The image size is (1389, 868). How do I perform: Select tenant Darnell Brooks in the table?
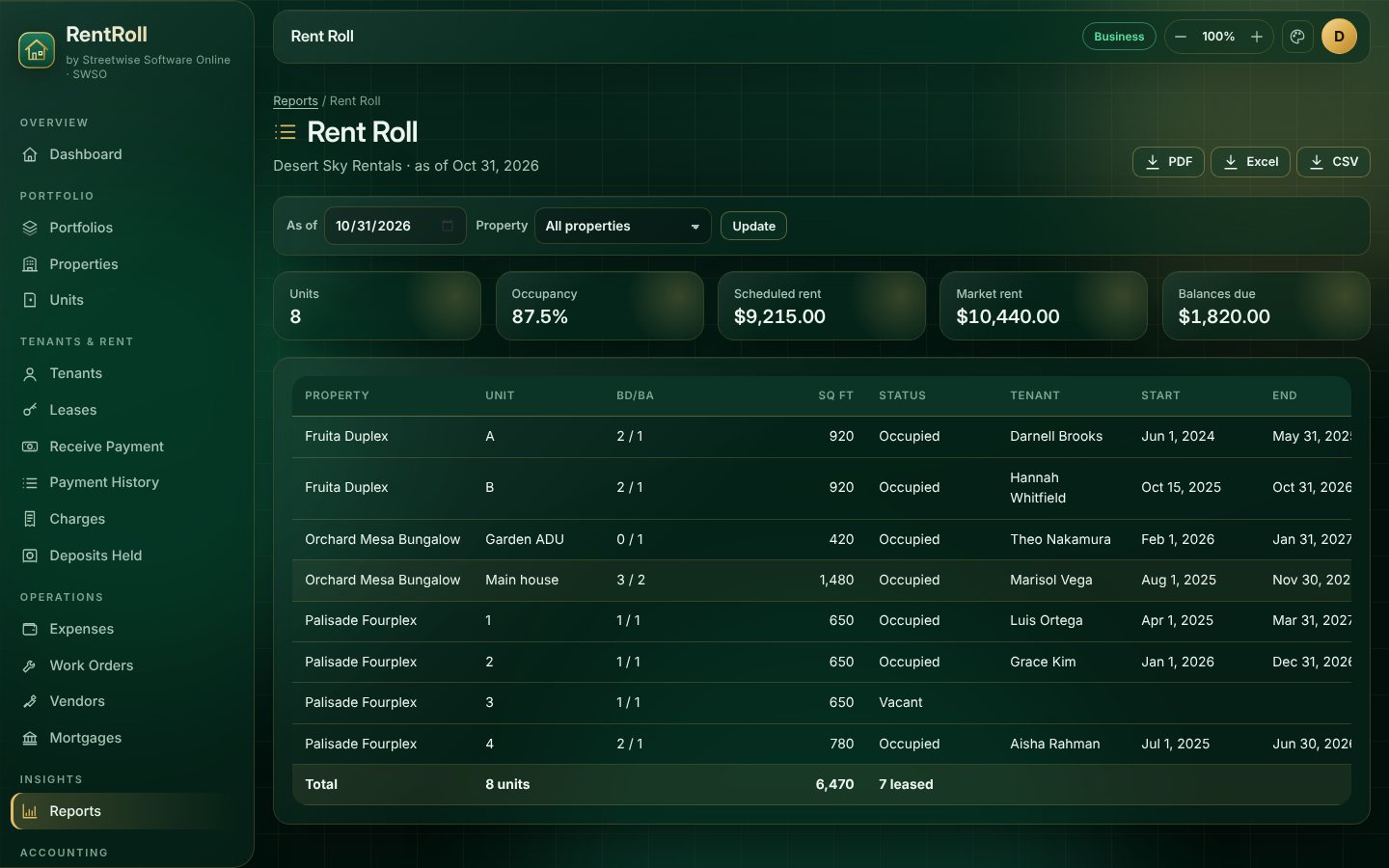pyautogui.click(x=1056, y=436)
